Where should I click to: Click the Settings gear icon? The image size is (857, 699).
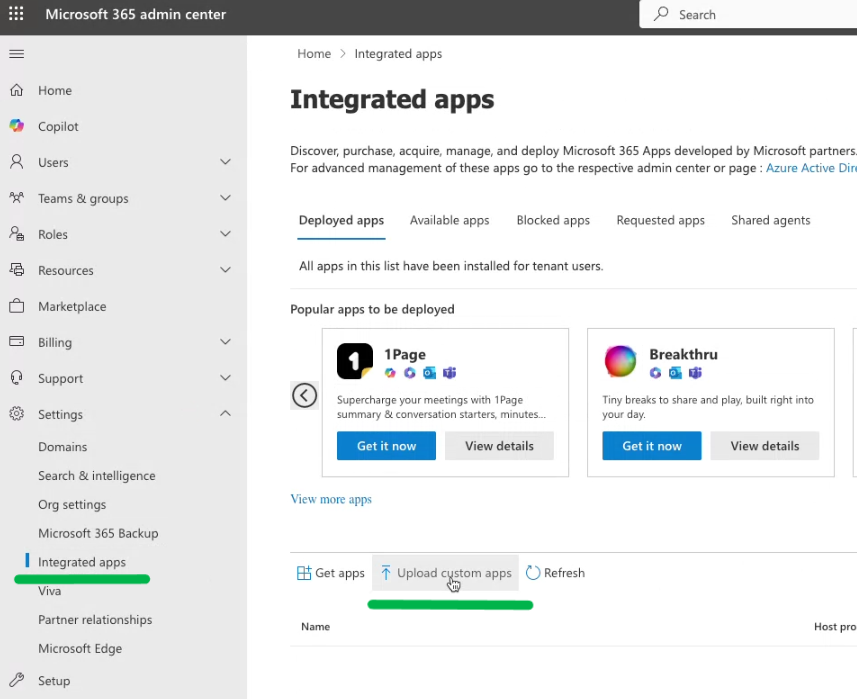17,414
